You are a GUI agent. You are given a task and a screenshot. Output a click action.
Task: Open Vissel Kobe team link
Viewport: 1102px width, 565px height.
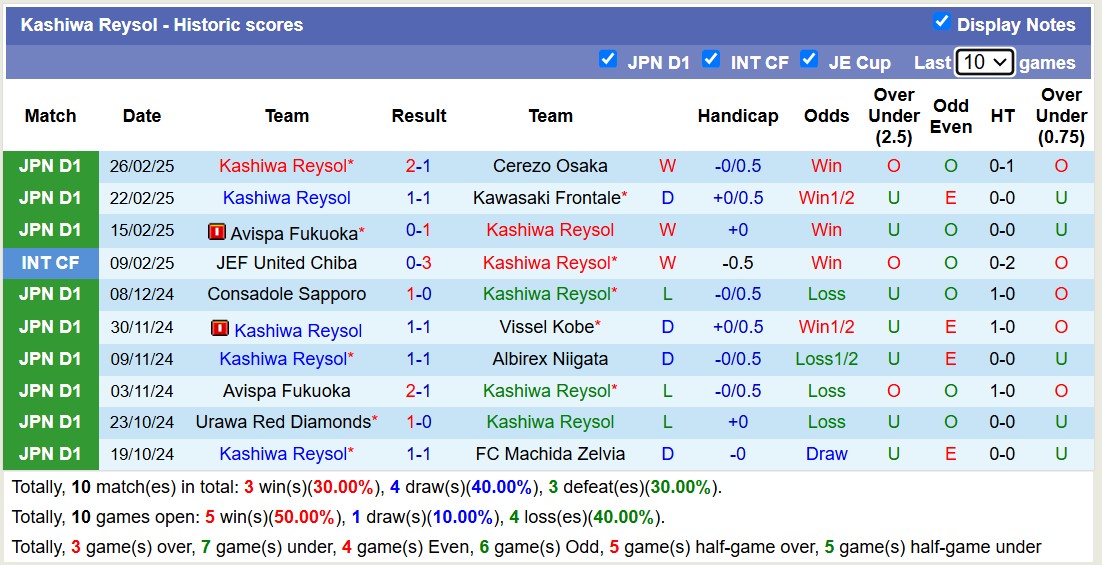click(546, 327)
